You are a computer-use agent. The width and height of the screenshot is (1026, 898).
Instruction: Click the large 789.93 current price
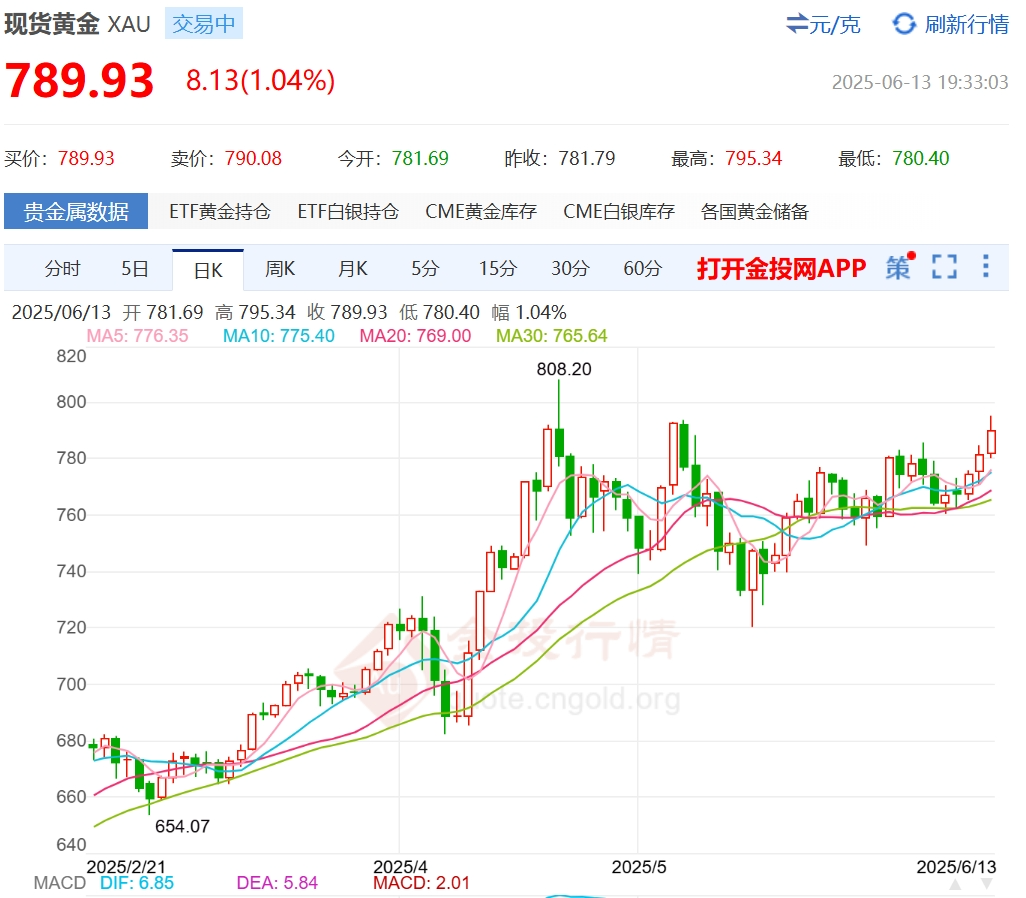pos(79,81)
